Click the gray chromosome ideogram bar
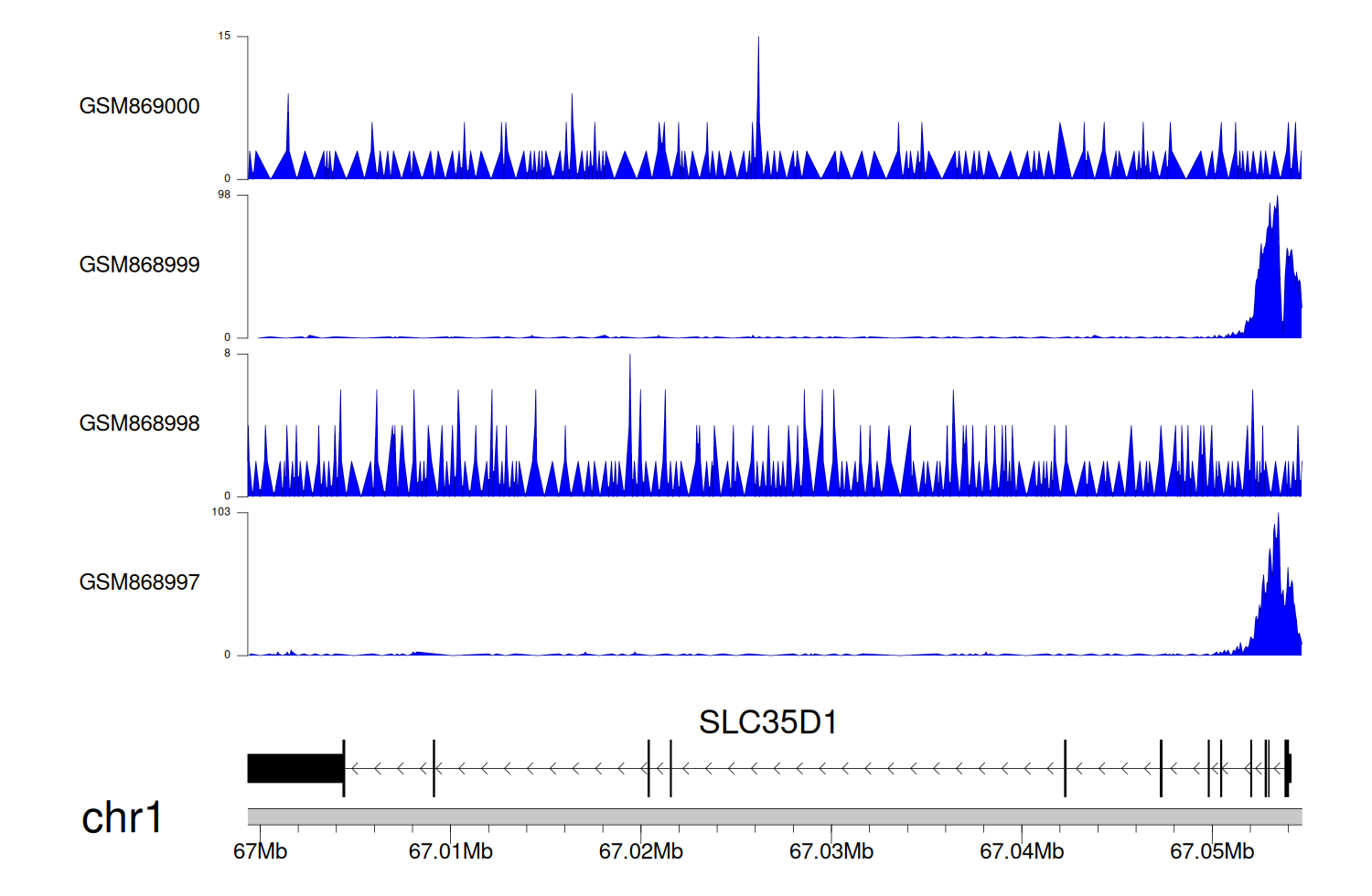 [774, 816]
